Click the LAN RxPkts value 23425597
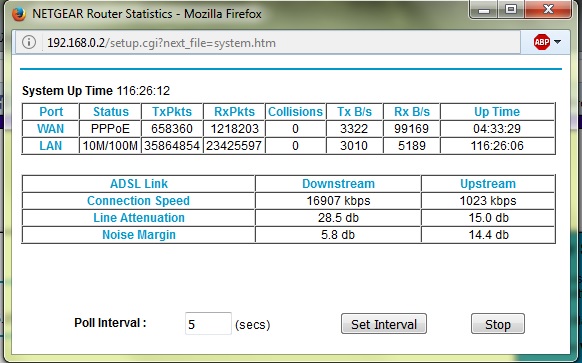 tap(234, 146)
